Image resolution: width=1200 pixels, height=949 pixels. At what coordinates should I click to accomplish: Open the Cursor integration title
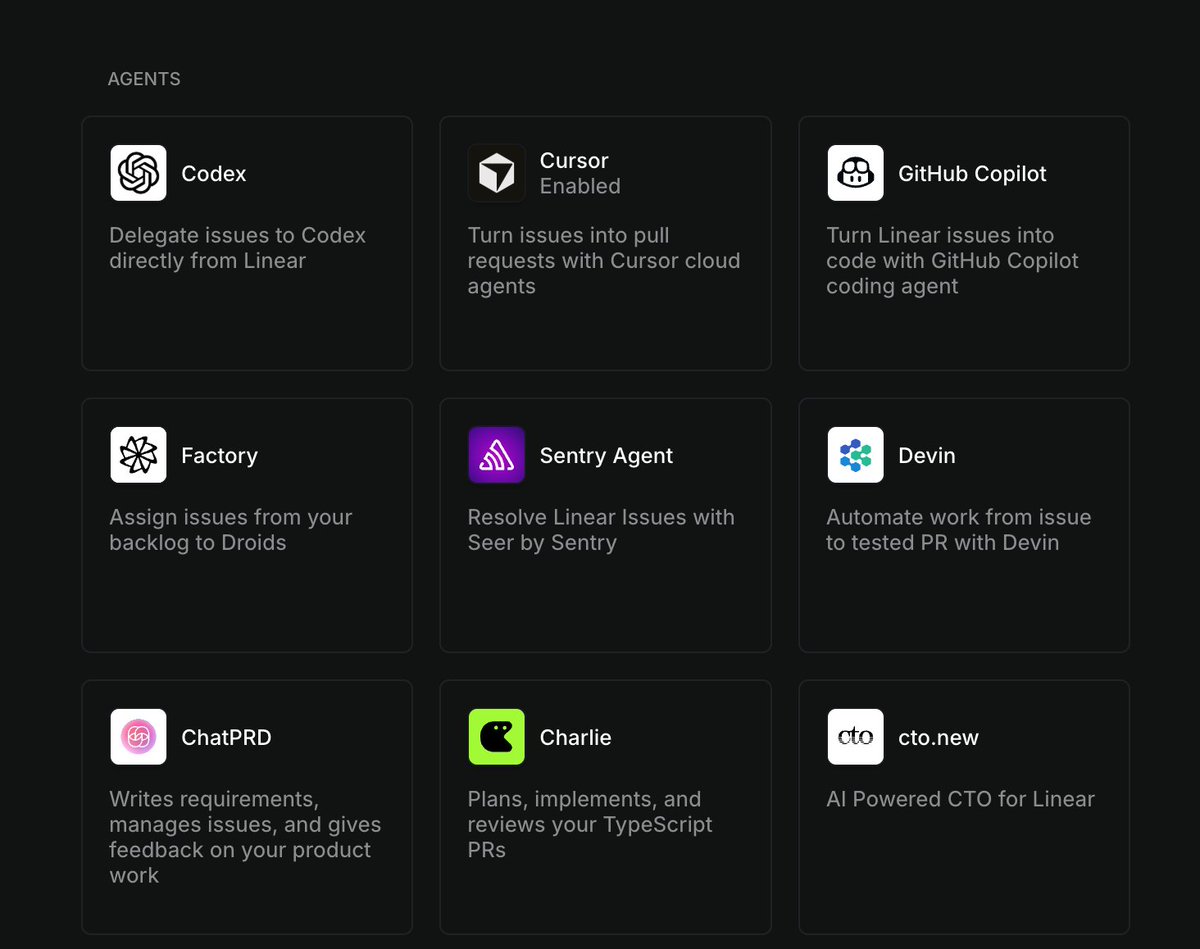click(x=574, y=160)
